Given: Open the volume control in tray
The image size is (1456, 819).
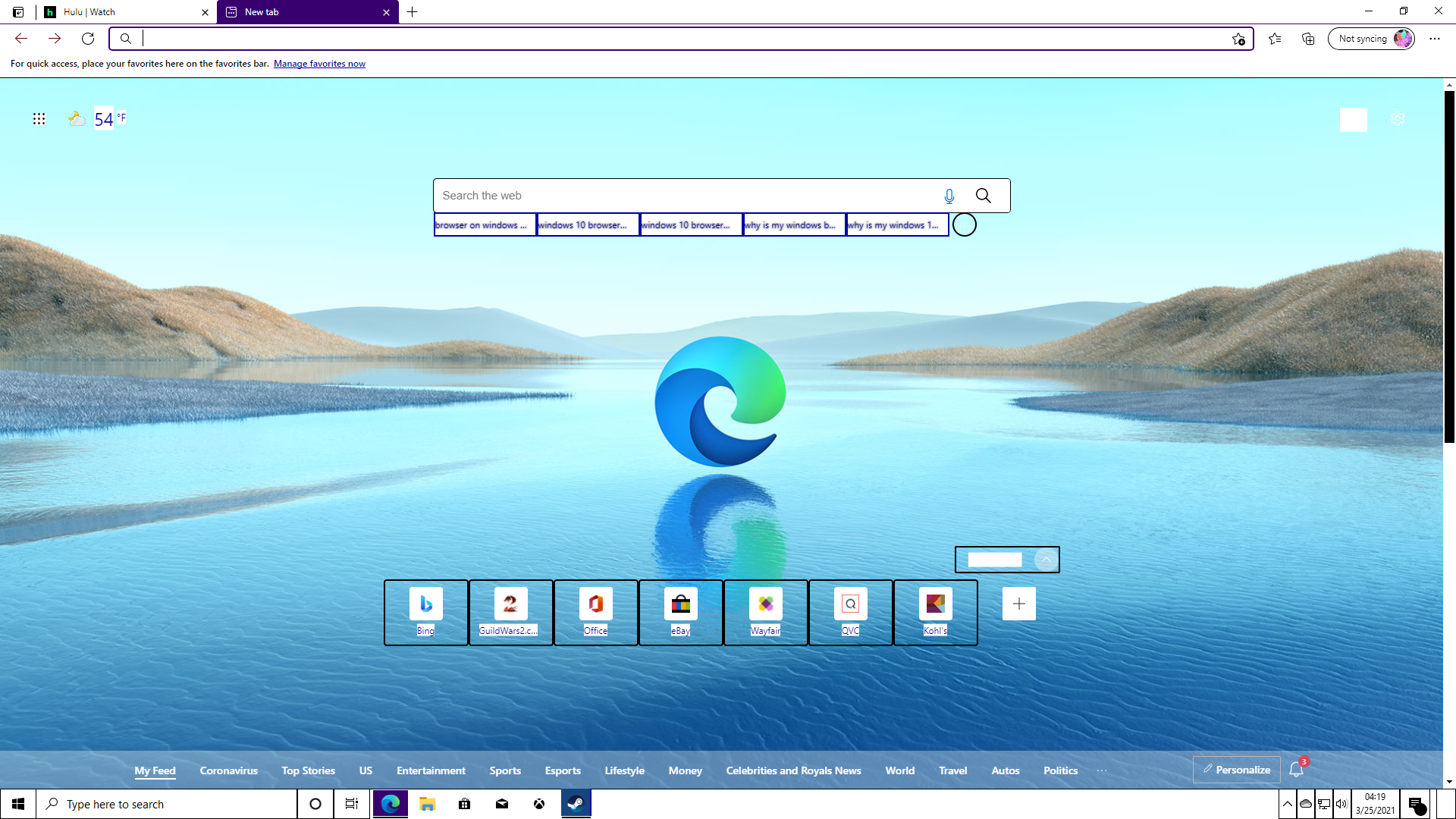Looking at the screenshot, I should [x=1341, y=804].
